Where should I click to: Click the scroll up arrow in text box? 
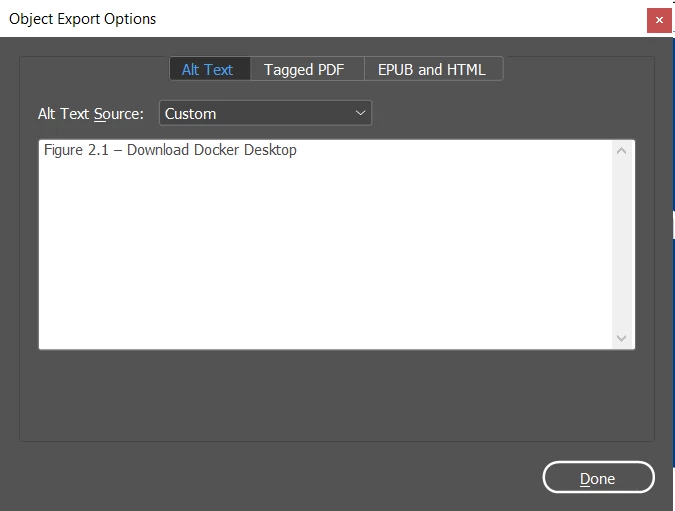[621, 151]
